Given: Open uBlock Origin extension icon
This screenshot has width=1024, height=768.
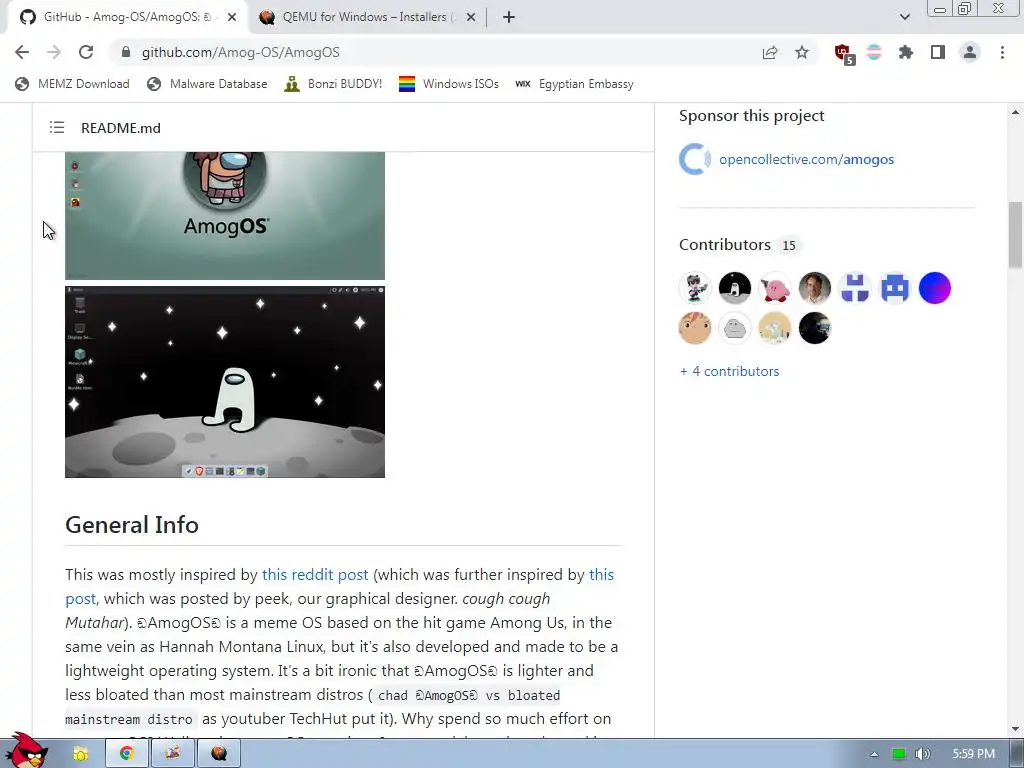Looking at the screenshot, I should (x=844, y=54).
